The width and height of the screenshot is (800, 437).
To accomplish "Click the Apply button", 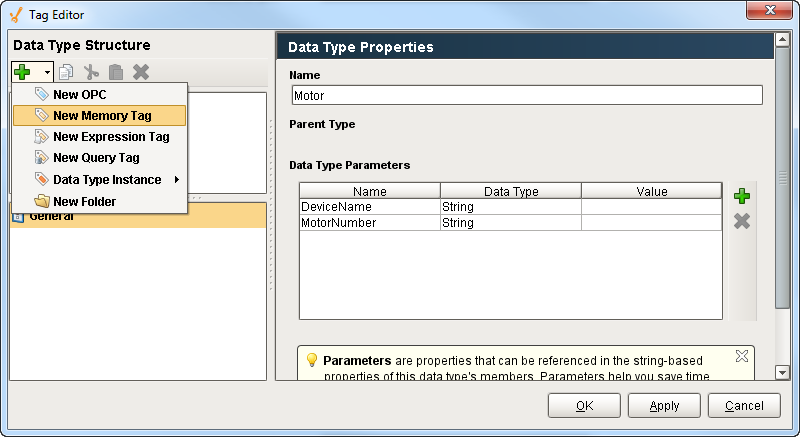I will (x=664, y=406).
